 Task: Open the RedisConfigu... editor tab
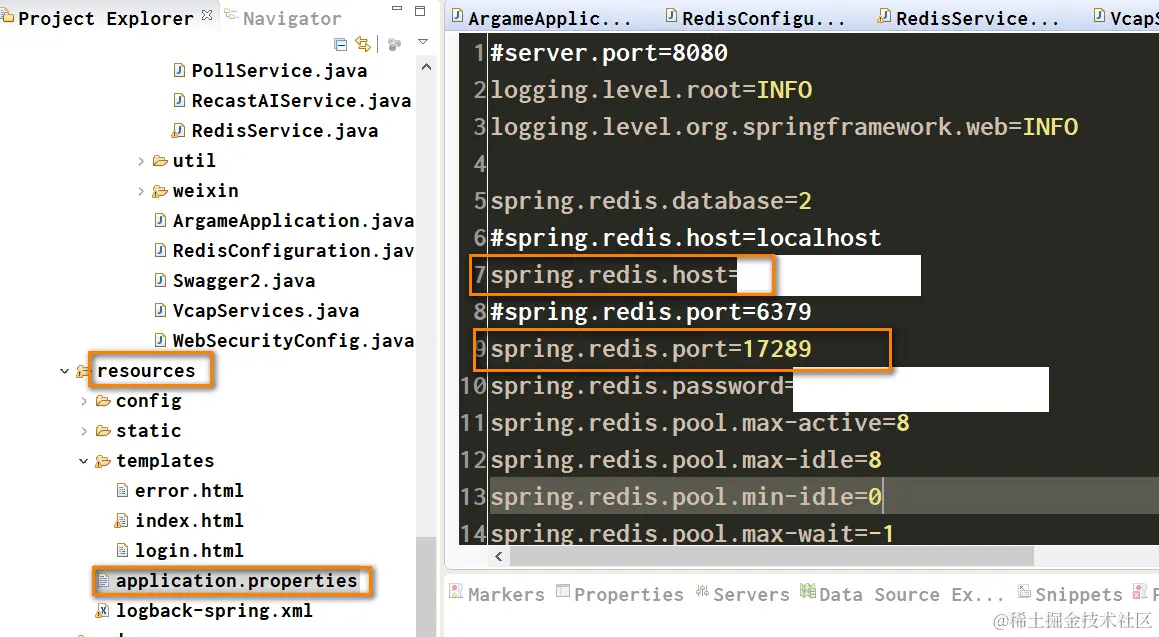tap(755, 18)
